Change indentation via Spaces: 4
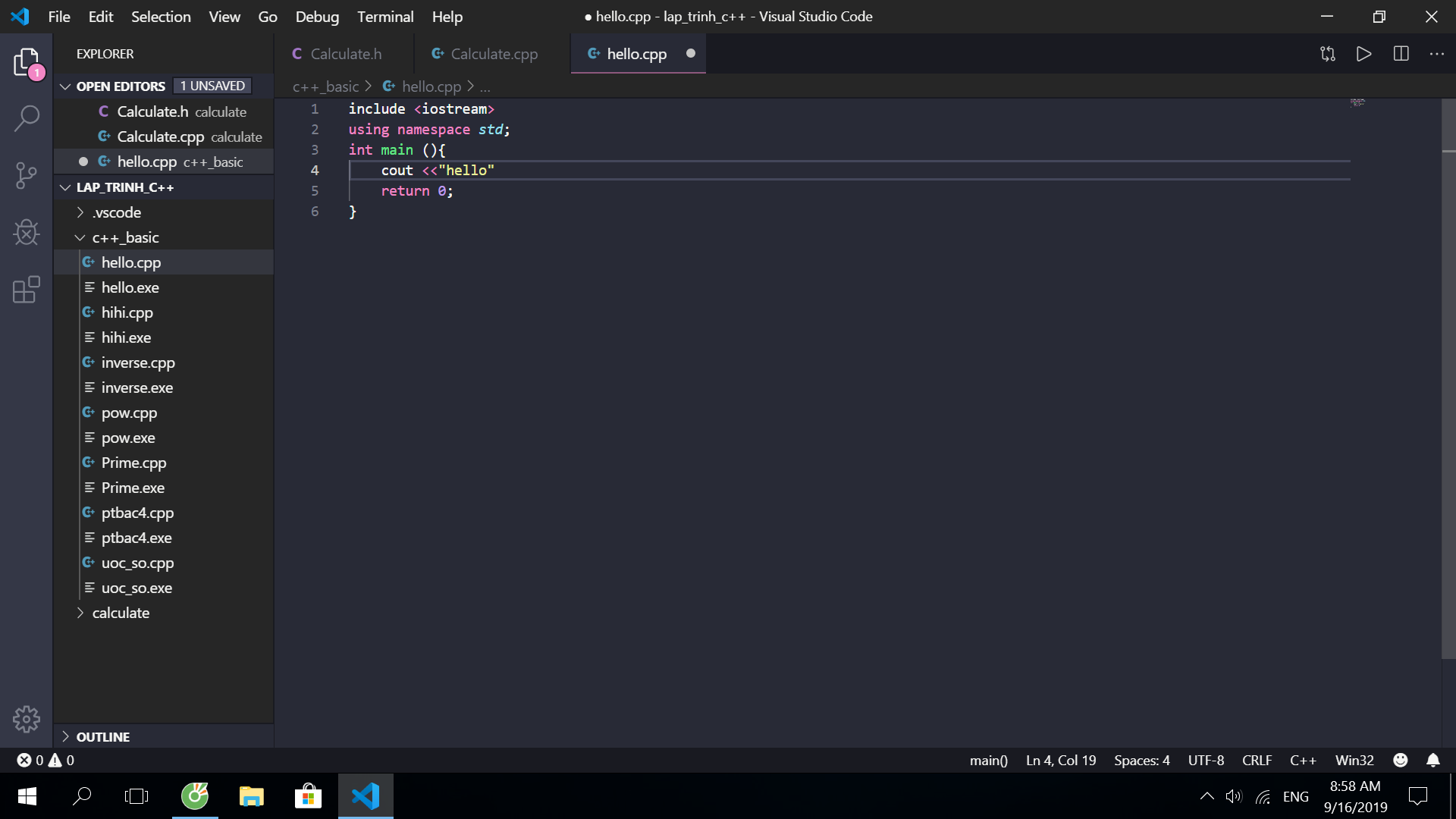Screen dimensions: 1456x819 (x=1142, y=760)
